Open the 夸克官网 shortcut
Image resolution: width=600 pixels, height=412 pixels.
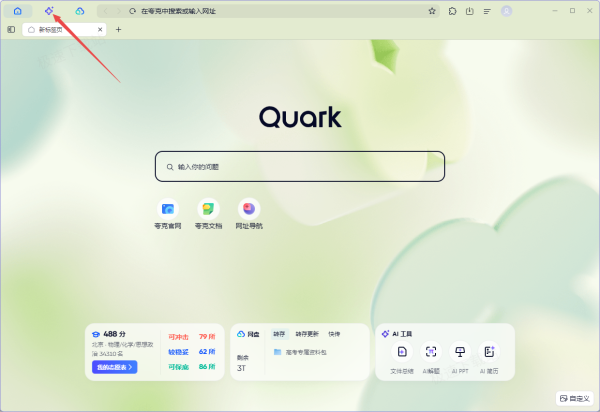click(168, 213)
